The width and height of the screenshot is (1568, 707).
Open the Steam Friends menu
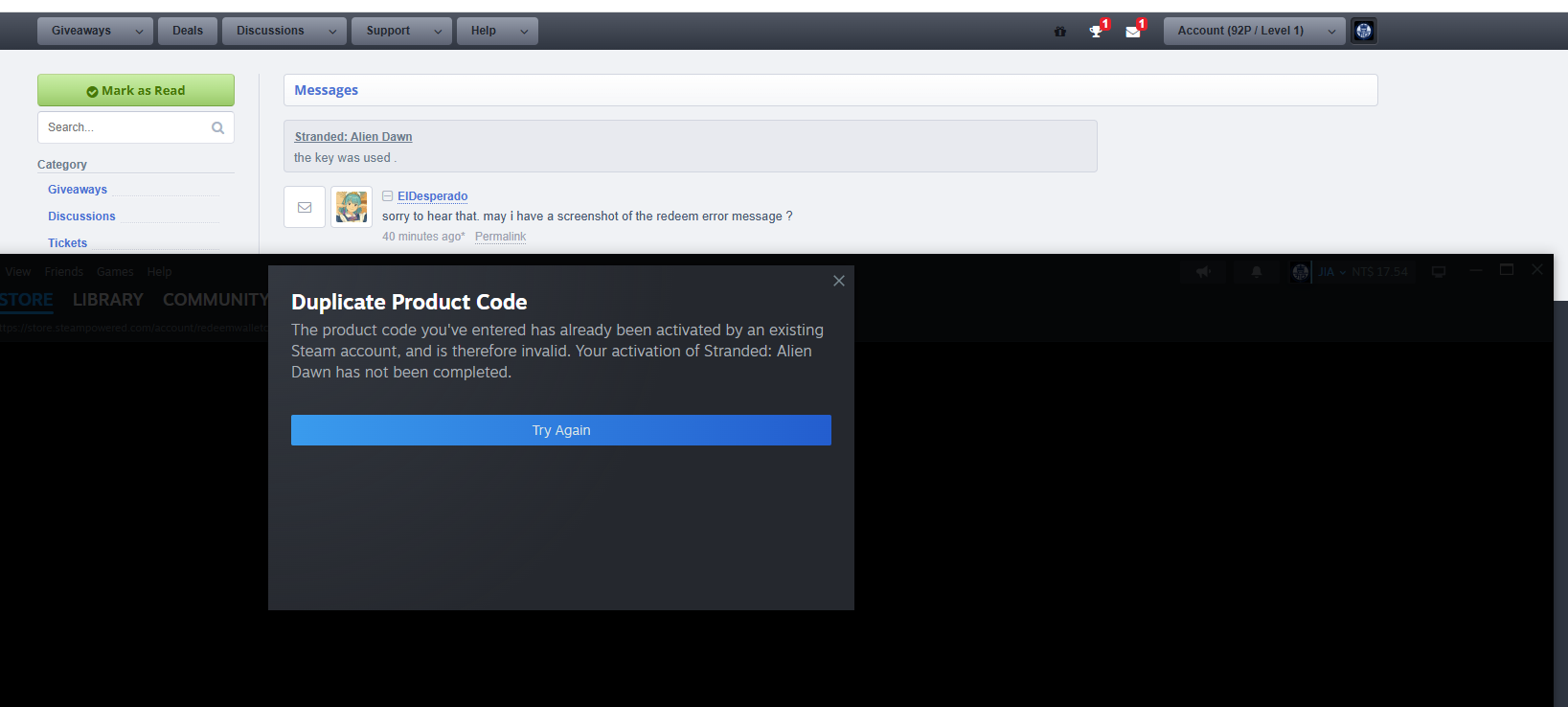pos(64,272)
